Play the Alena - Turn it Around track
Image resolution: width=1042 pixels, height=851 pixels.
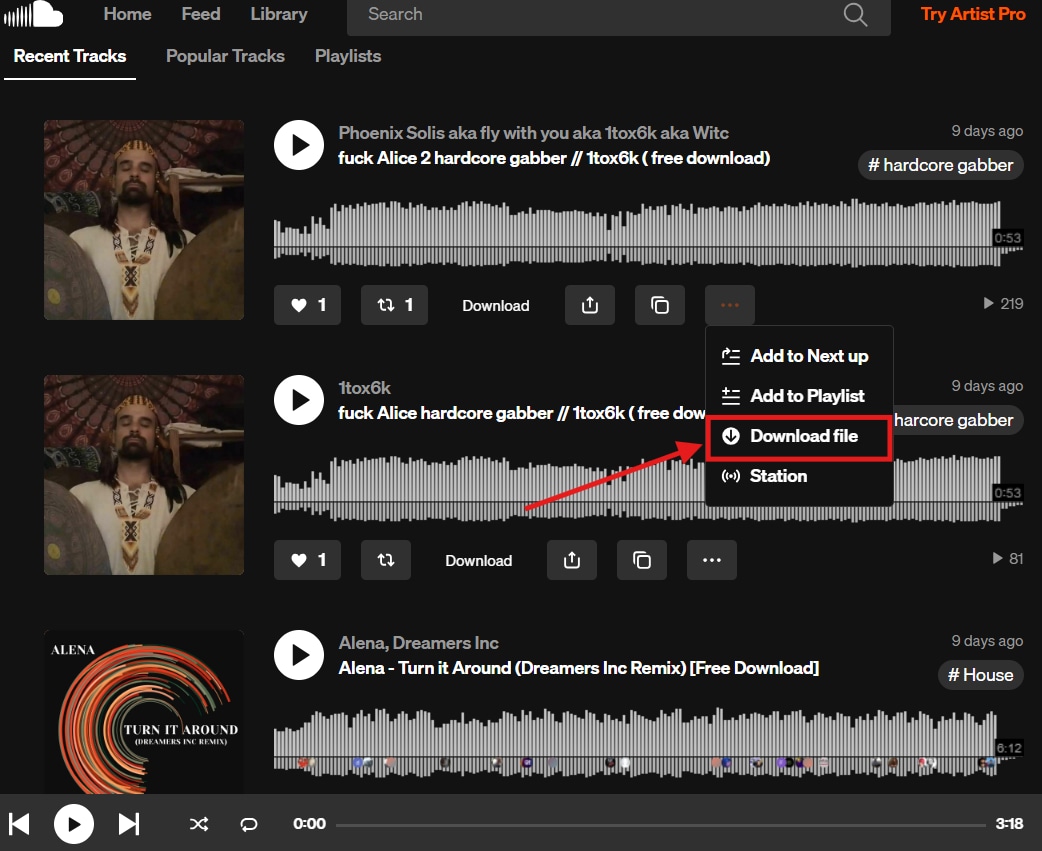coord(298,655)
